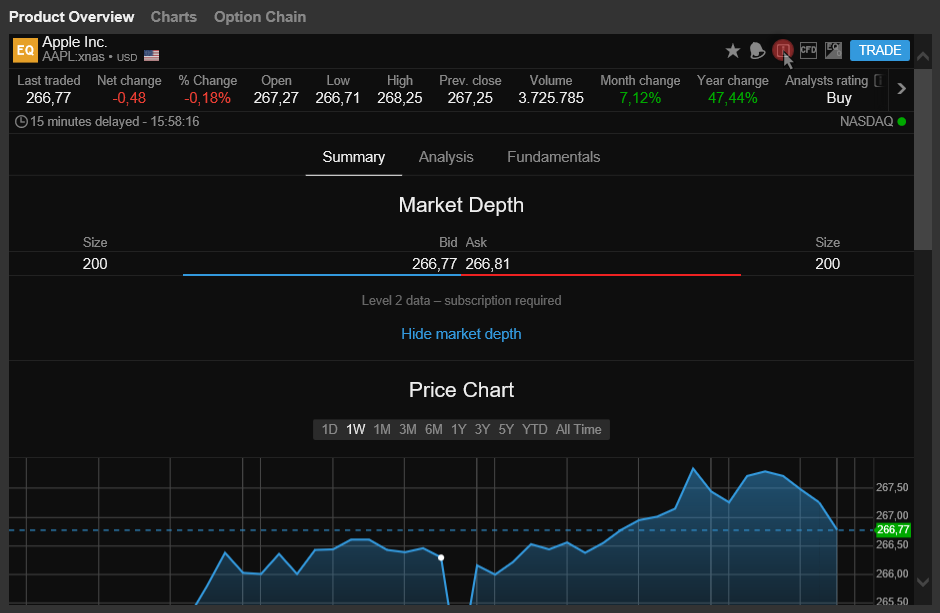Click the 15 minutes delayed timestamp text

pos(115,122)
